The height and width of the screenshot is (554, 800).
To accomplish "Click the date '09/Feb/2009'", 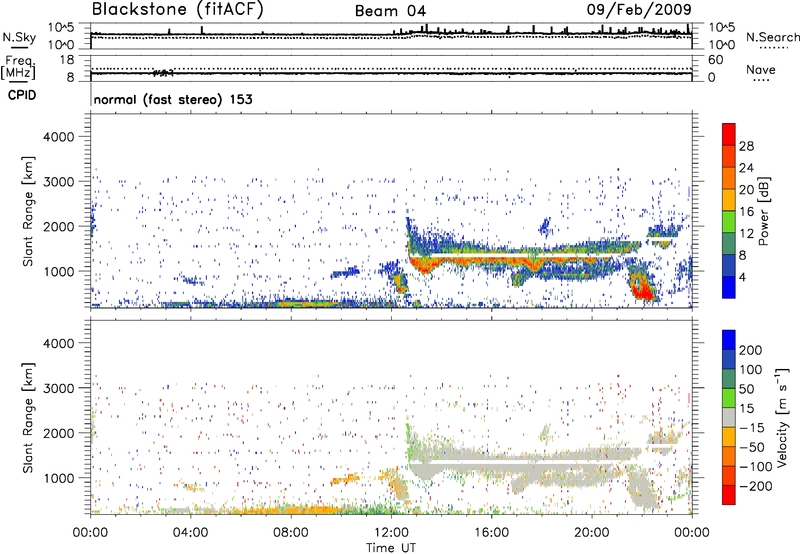I will [x=639, y=9].
